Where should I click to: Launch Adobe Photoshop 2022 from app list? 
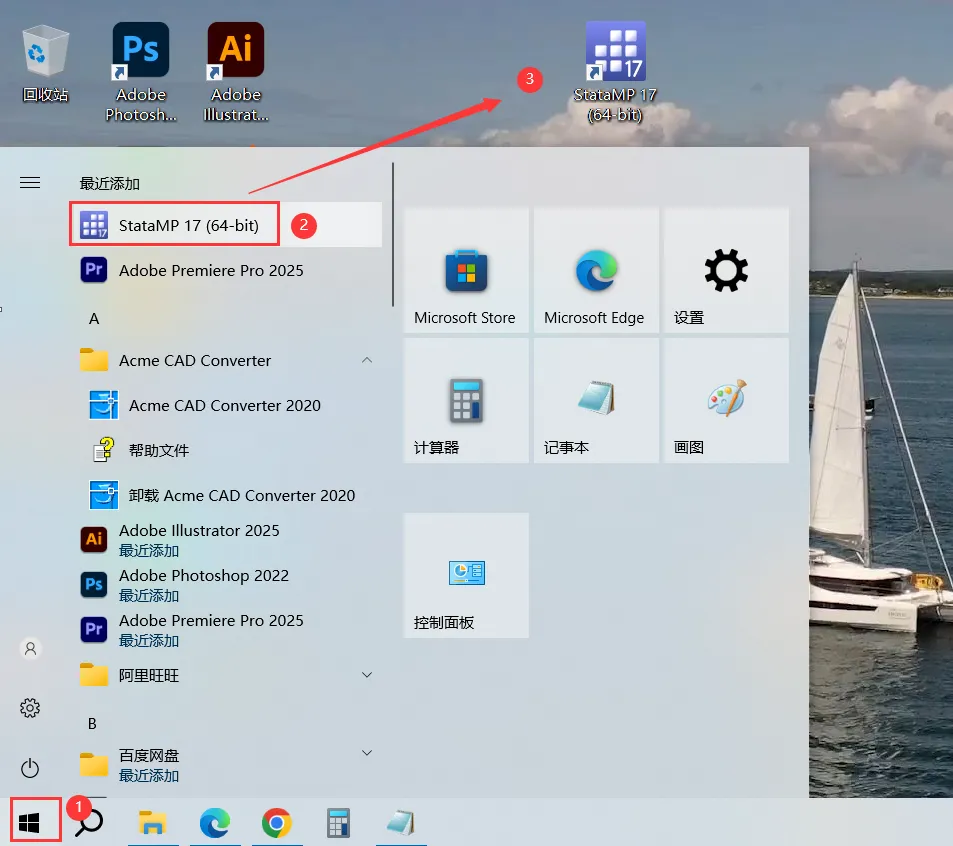(x=226, y=585)
